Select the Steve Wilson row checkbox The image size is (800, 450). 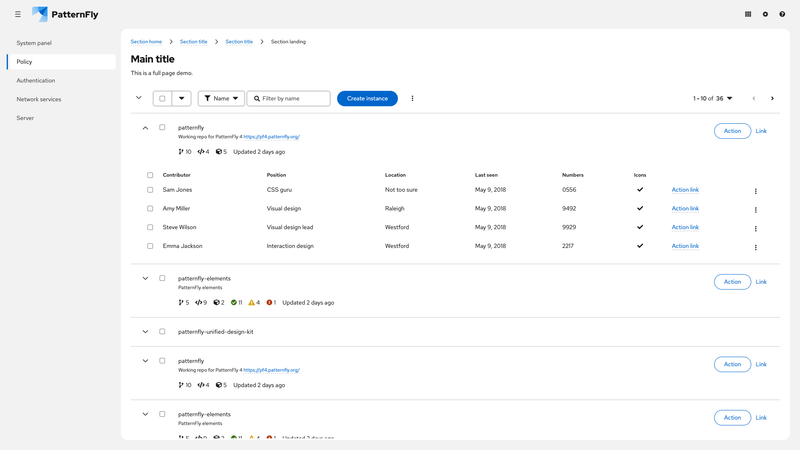click(151, 227)
